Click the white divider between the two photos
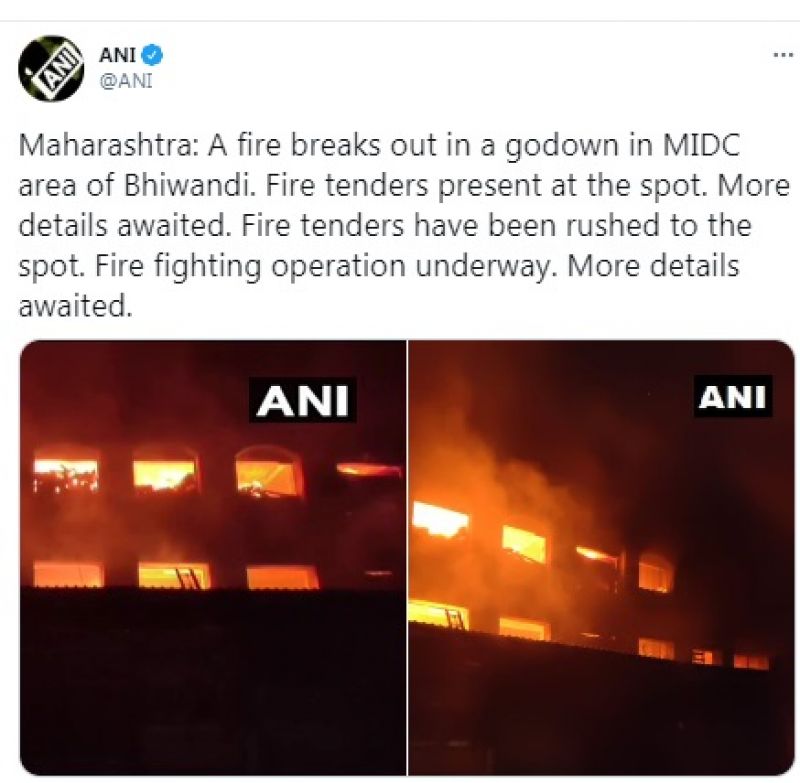The image size is (800, 783). tap(407, 558)
